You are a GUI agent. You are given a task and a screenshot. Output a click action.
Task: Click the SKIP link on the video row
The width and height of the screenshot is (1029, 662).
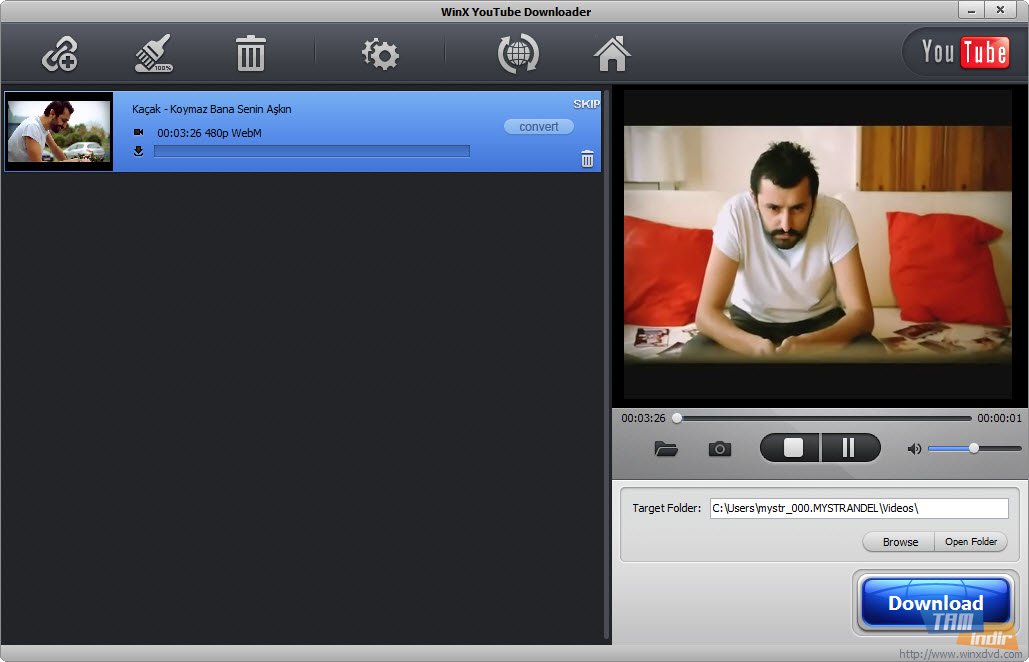click(586, 104)
